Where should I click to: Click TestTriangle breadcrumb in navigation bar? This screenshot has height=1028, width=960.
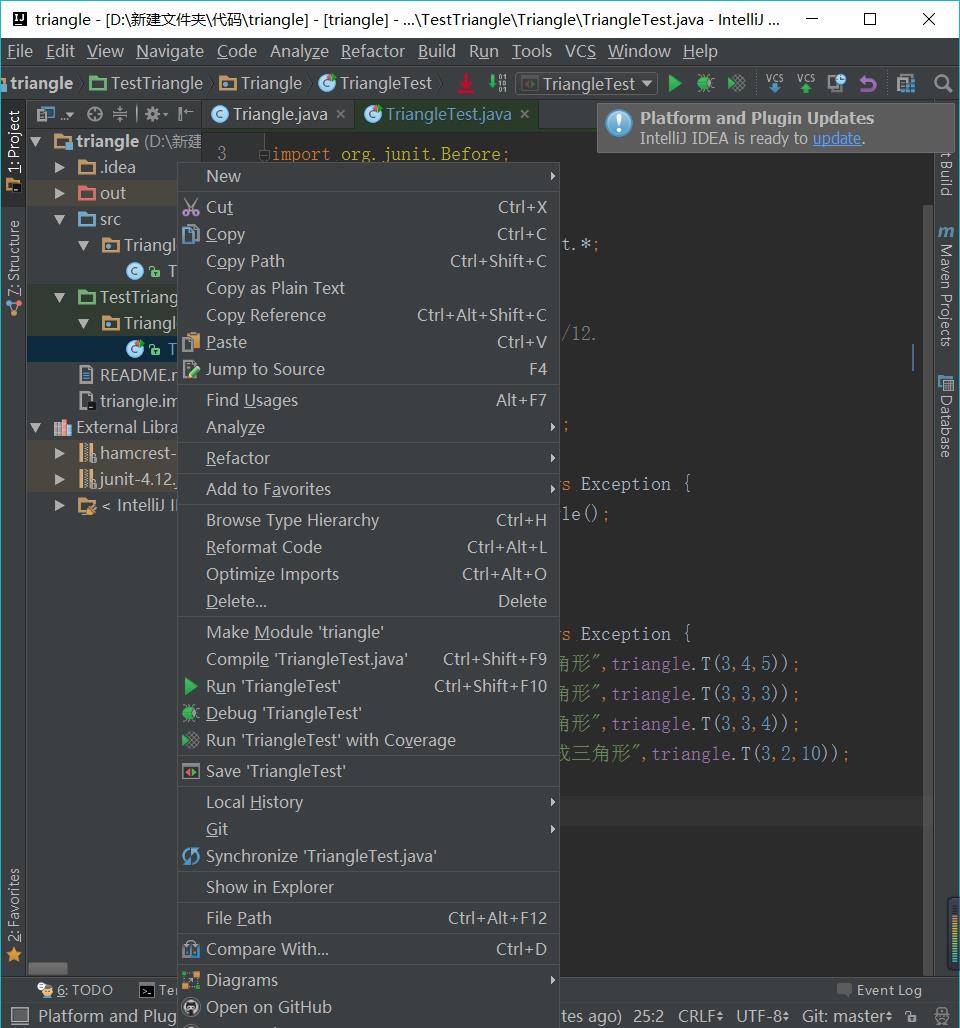[x=146, y=83]
